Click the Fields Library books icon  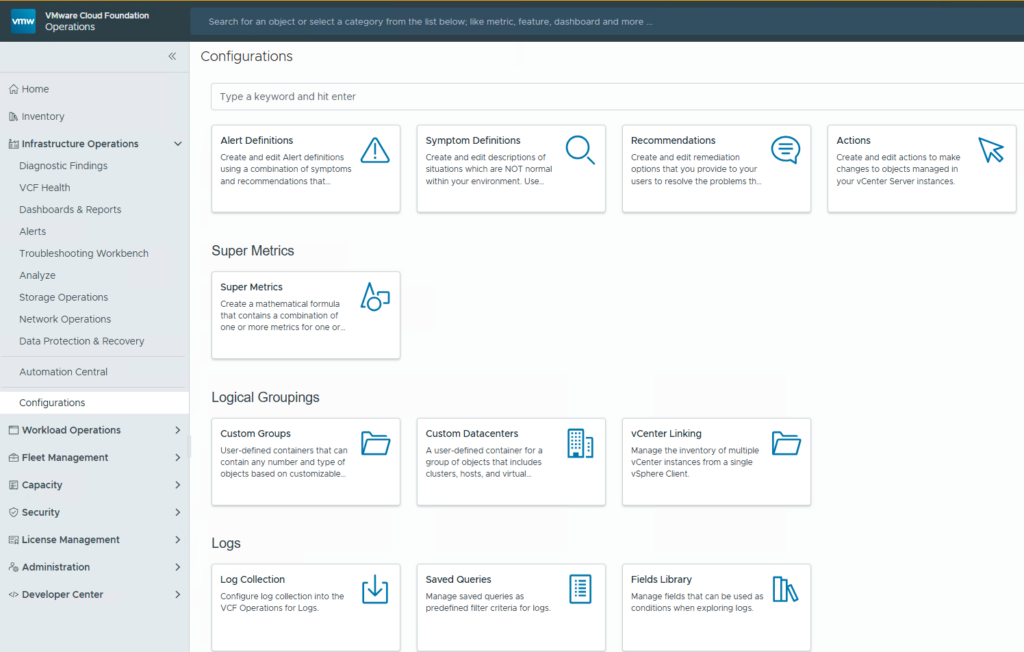coord(786,589)
